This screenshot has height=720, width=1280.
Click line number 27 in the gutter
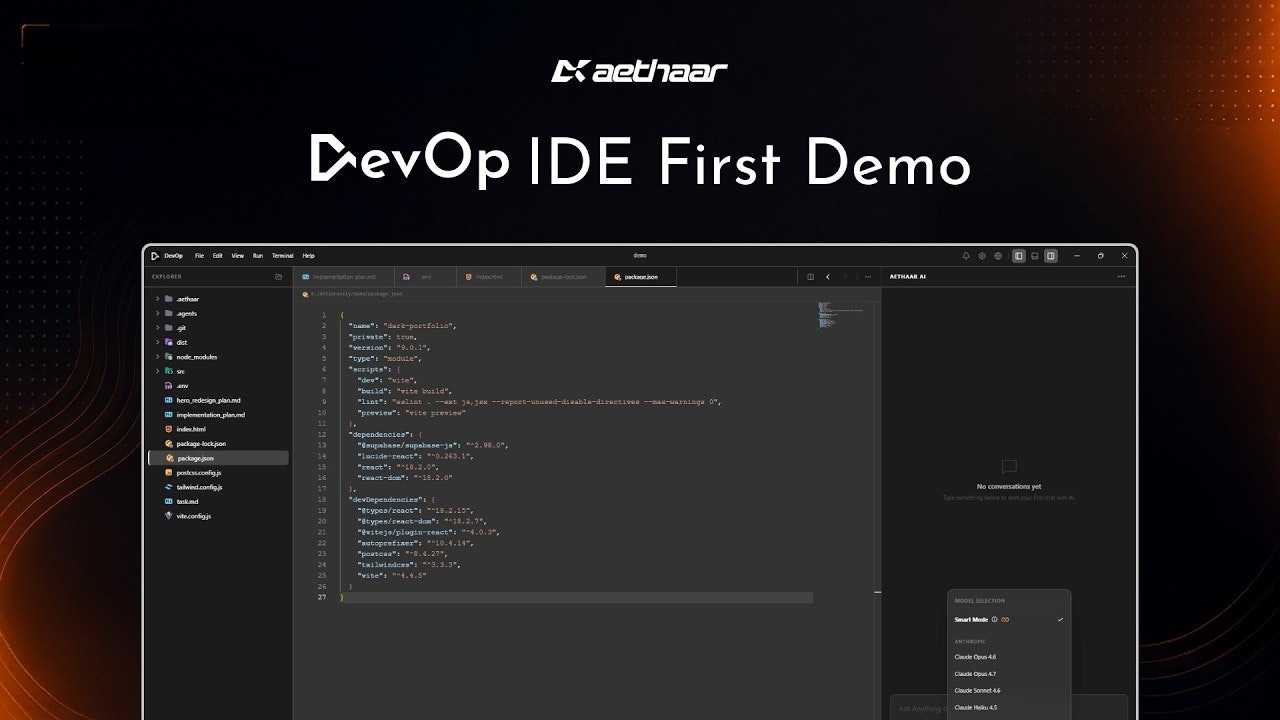click(321, 597)
